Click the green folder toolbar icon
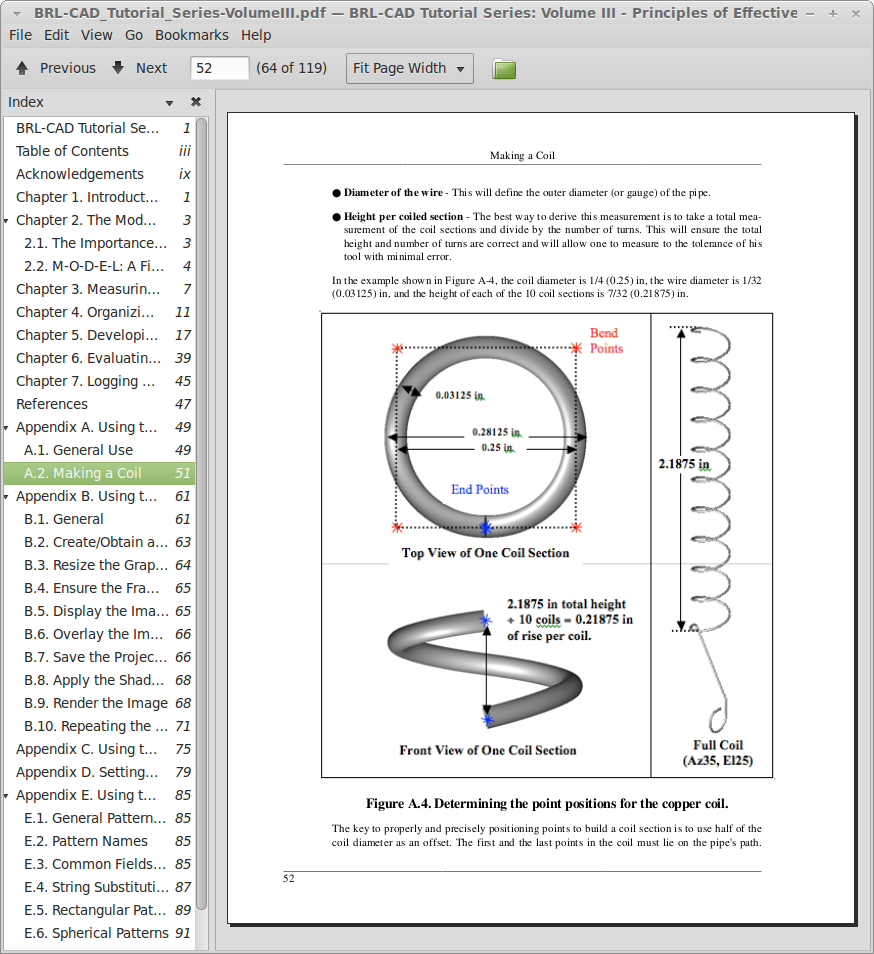This screenshot has width=874, height=954. [x=504, y=69]
